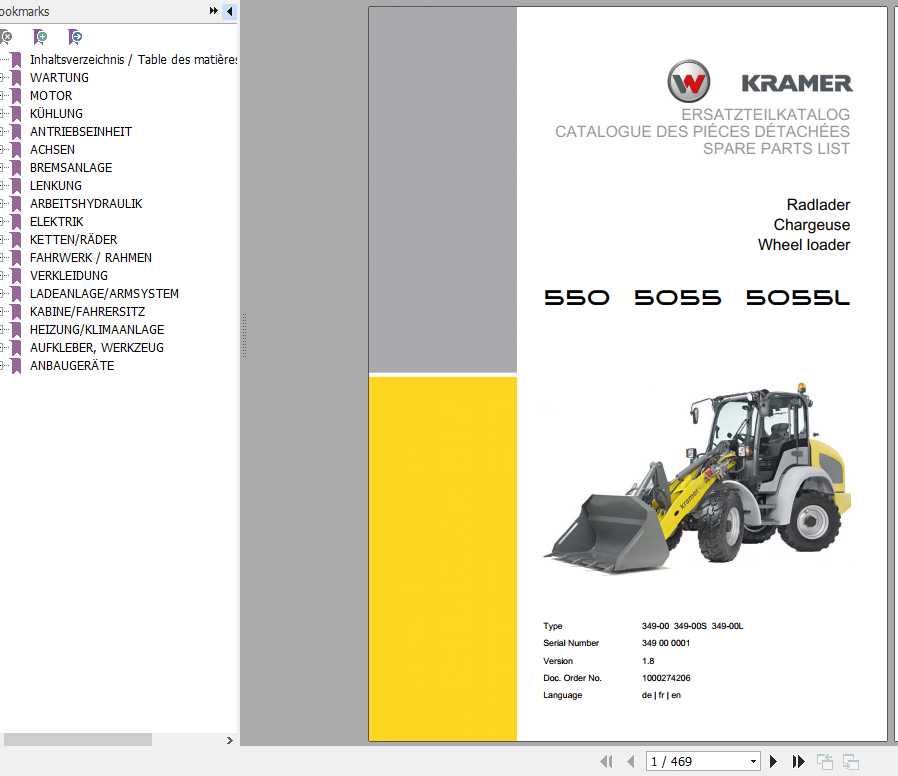
Task: Jump to the KETTEN/RÄDER bookmark
Action: pos(73,240)
